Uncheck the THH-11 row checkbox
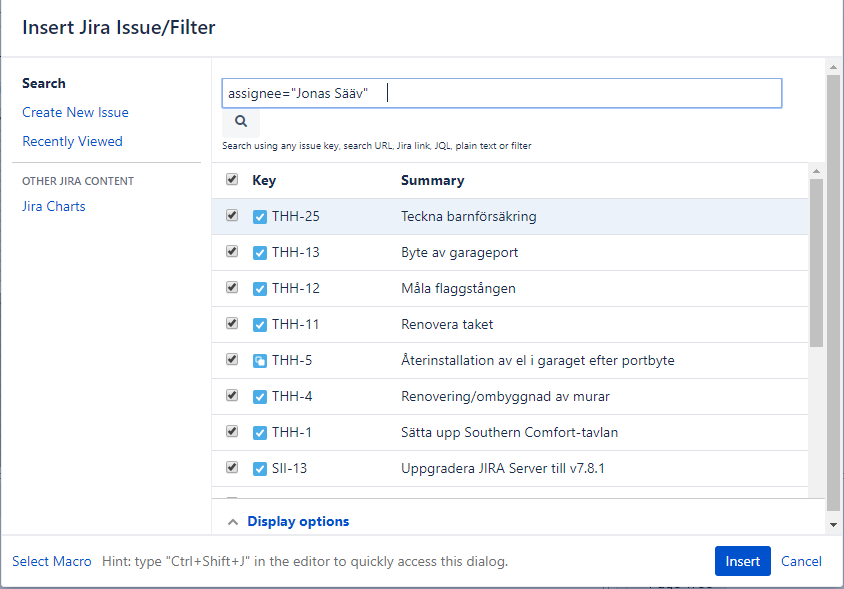 click(232, 323)
